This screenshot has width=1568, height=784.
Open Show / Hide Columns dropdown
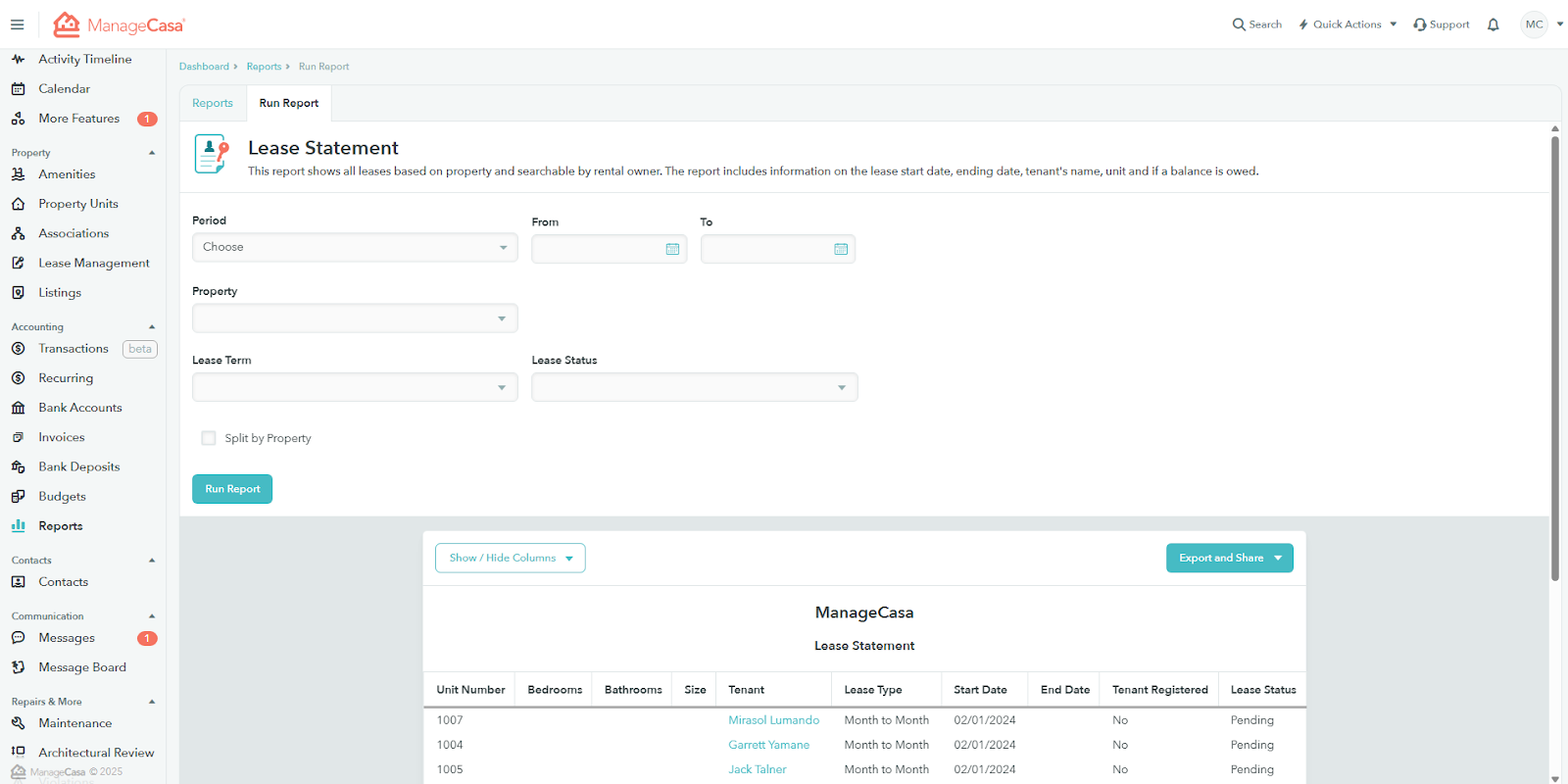[x=511, y=558]
